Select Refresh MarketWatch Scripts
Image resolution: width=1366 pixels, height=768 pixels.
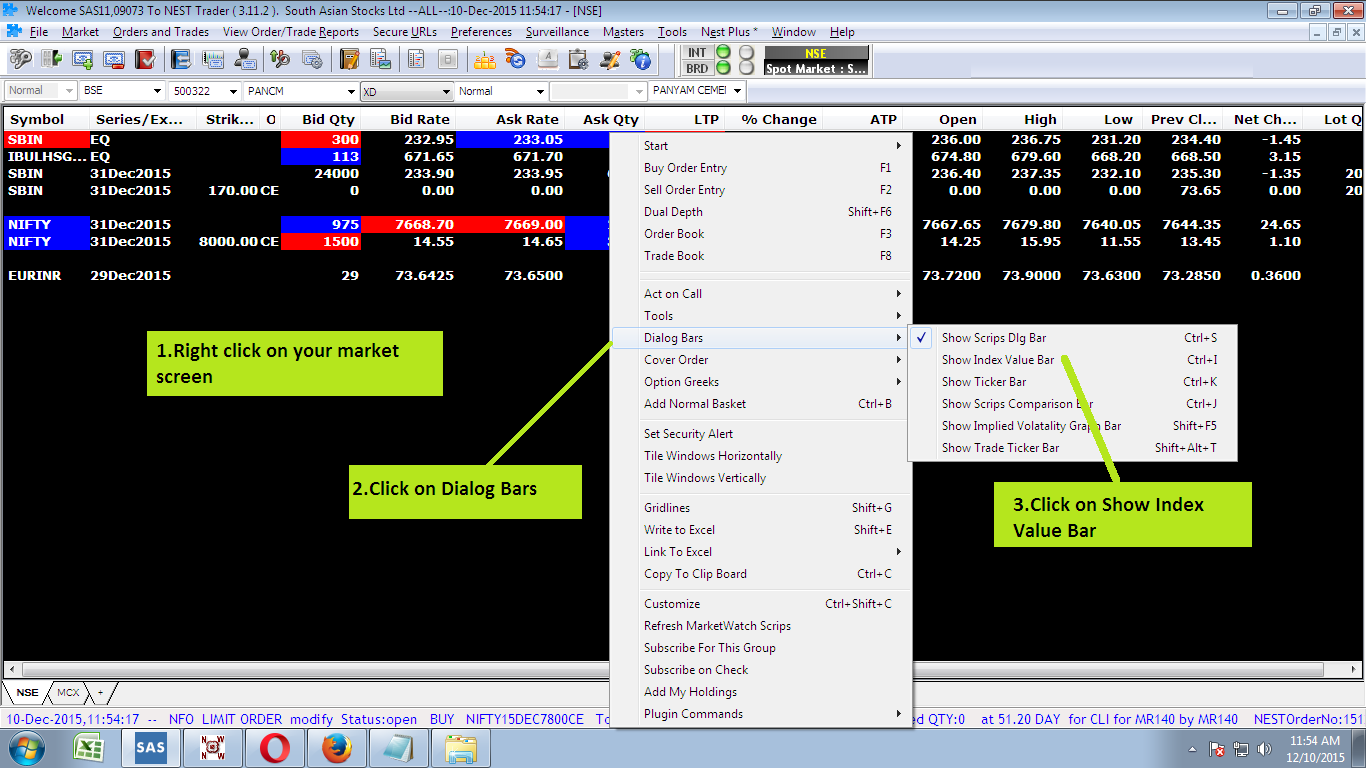pos(761,626)
